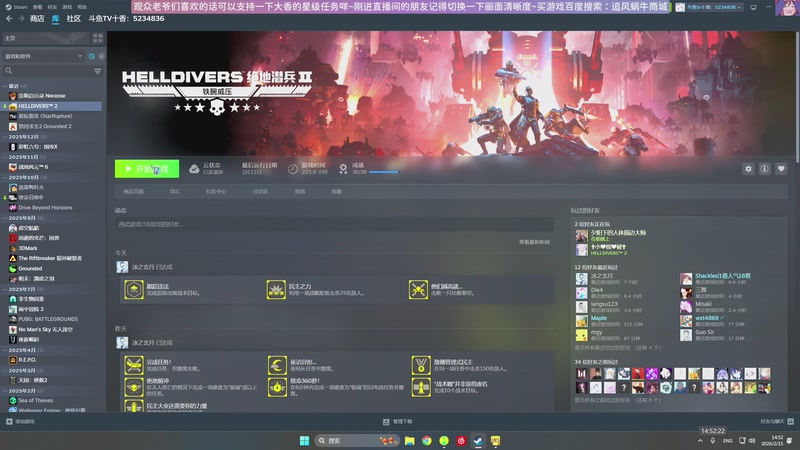The height and width of the screenshot is (450, 800).
Task: Open the discussions tab
Action: coord(261,191)
